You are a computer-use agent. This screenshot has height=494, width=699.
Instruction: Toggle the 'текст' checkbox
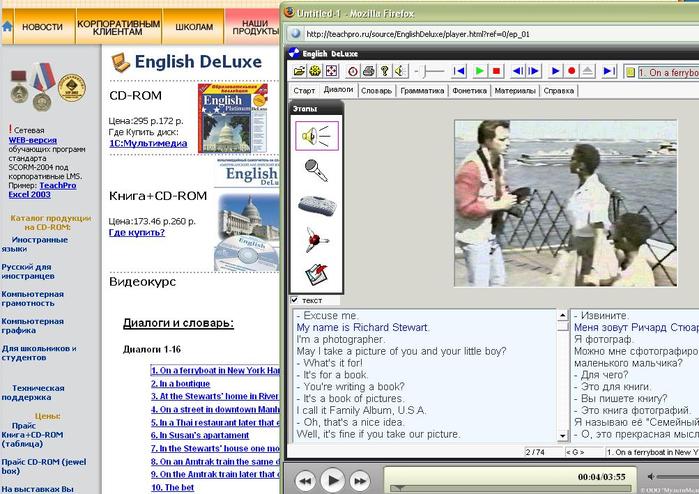tap(294, 300)
